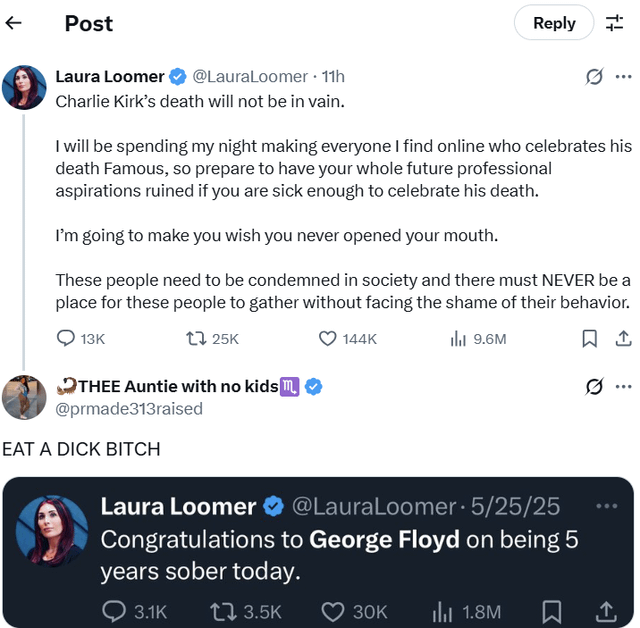This screenshot has height=628, width=640.
Task: Repost the main post with 25K reposts
Action: [x=197, y=339]
